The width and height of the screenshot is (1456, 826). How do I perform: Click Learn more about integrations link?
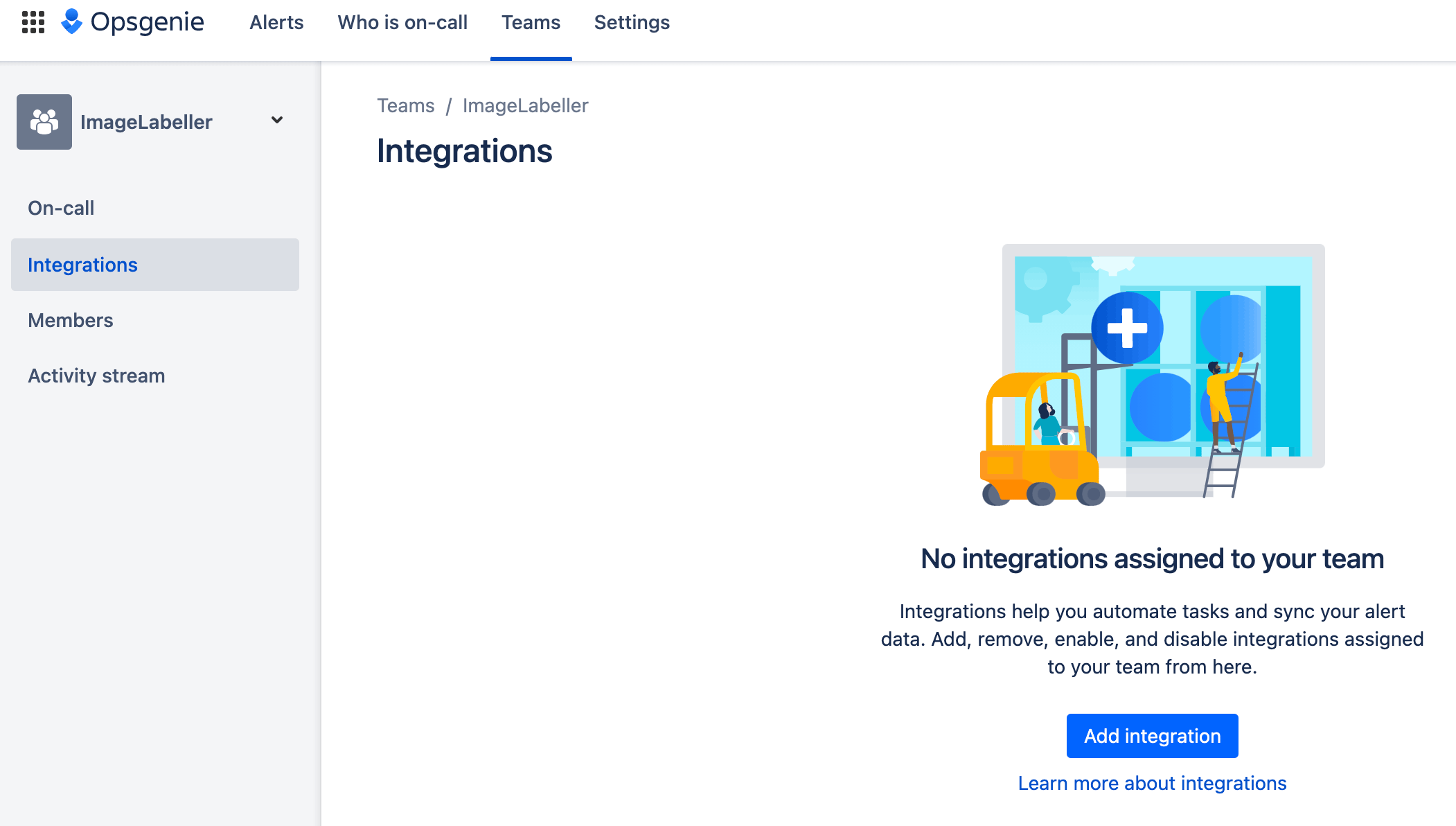1152,783
